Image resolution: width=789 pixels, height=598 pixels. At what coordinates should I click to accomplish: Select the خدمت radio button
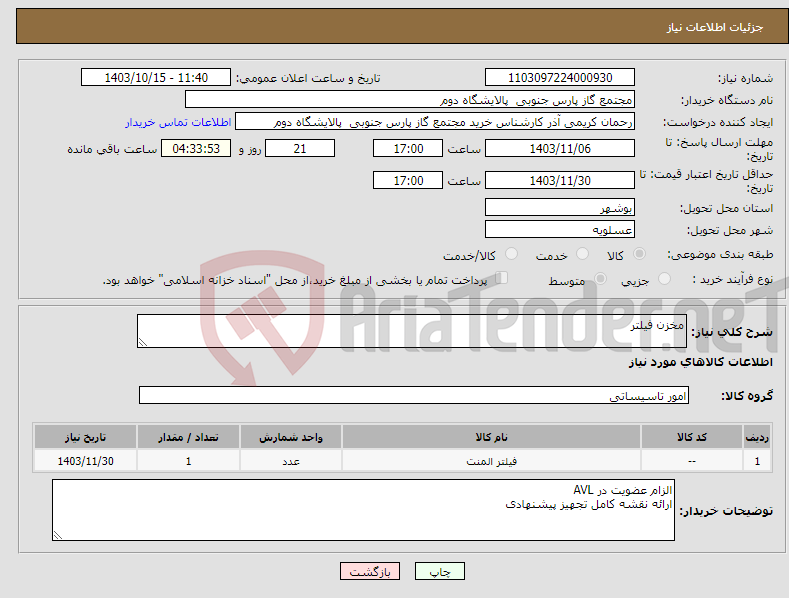[582, 254]
